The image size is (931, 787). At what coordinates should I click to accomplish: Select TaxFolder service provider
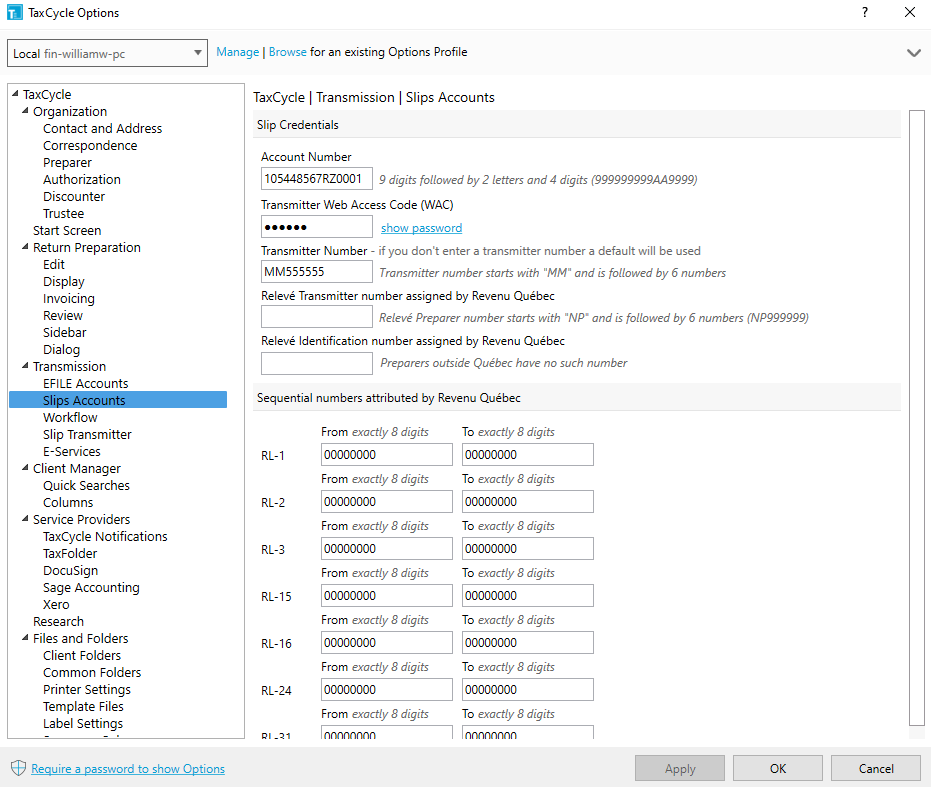[x=70, y=554]
